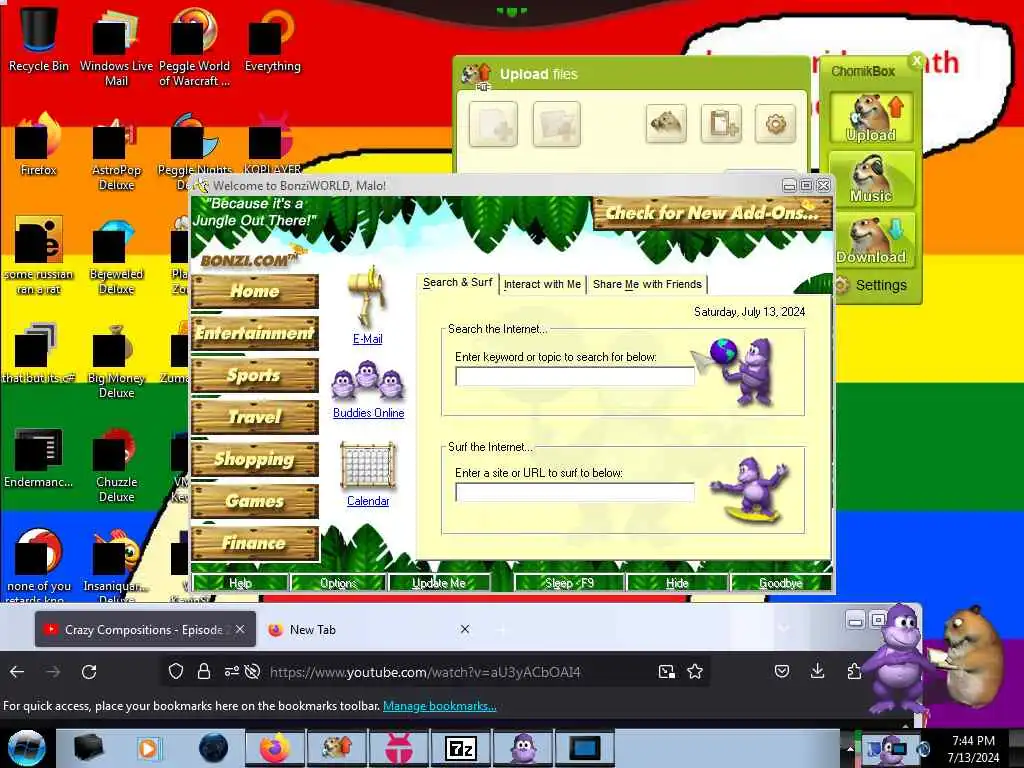
Task: Reload the page in Firefox
Action: (x=89, y=671)
